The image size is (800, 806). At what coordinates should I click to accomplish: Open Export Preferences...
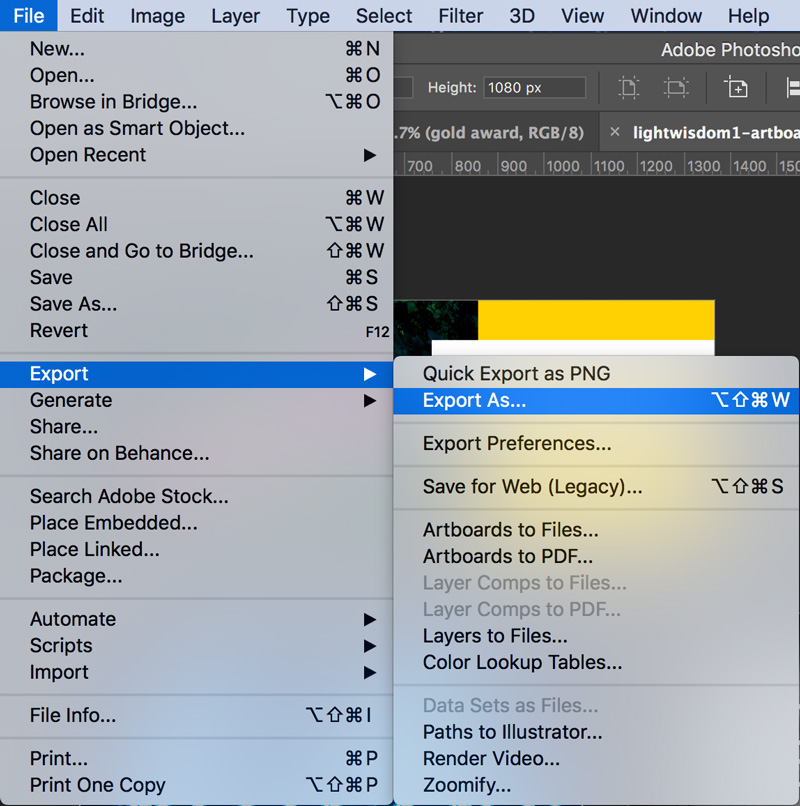[x=596, y=444]
